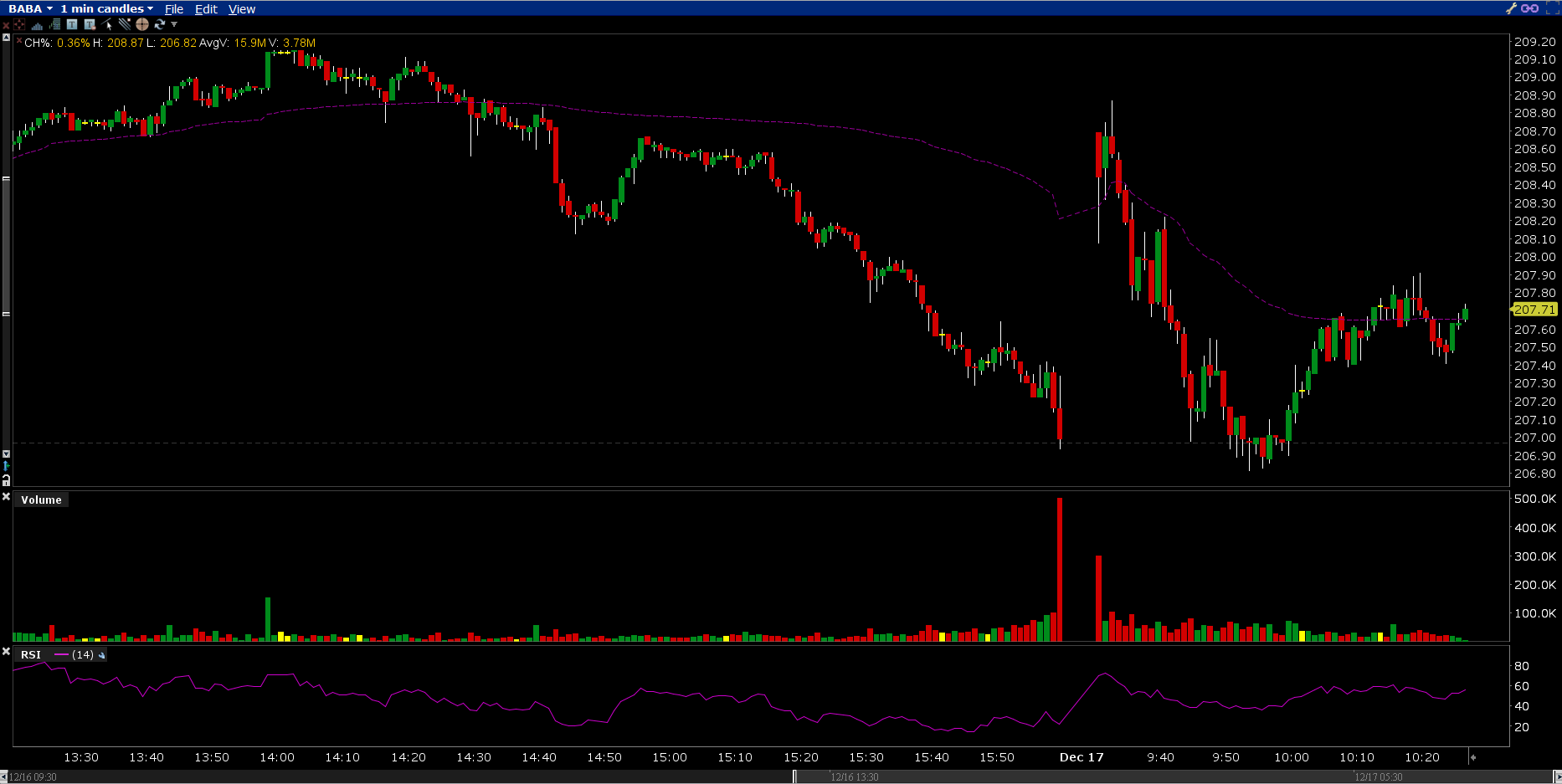Open the File menu
Viewport: 1562px width, 784px height.
pos(174,9)
